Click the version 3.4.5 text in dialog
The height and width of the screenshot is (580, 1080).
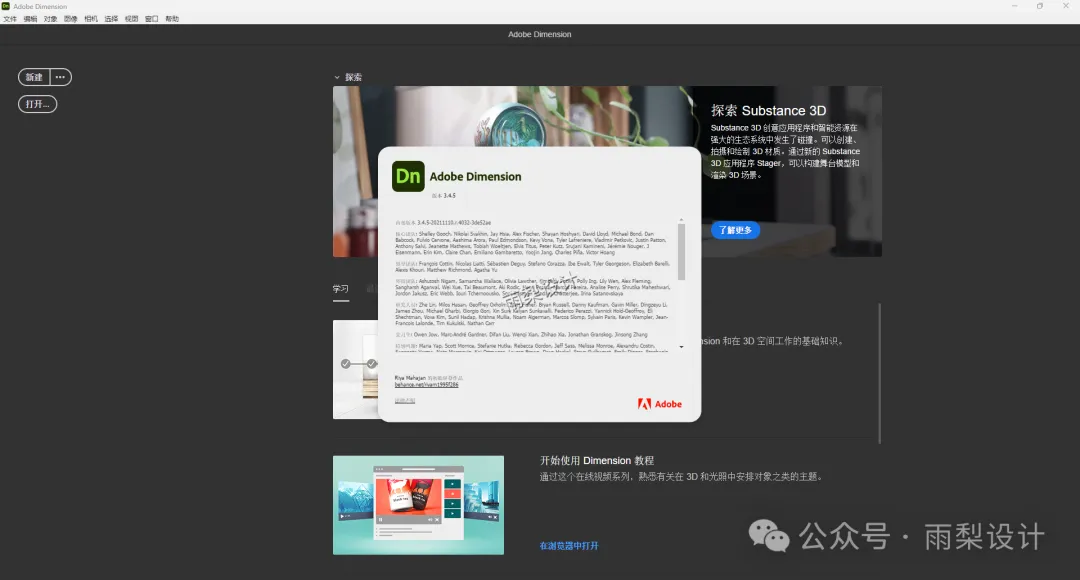pyautogui.click(x=444, y=196)
